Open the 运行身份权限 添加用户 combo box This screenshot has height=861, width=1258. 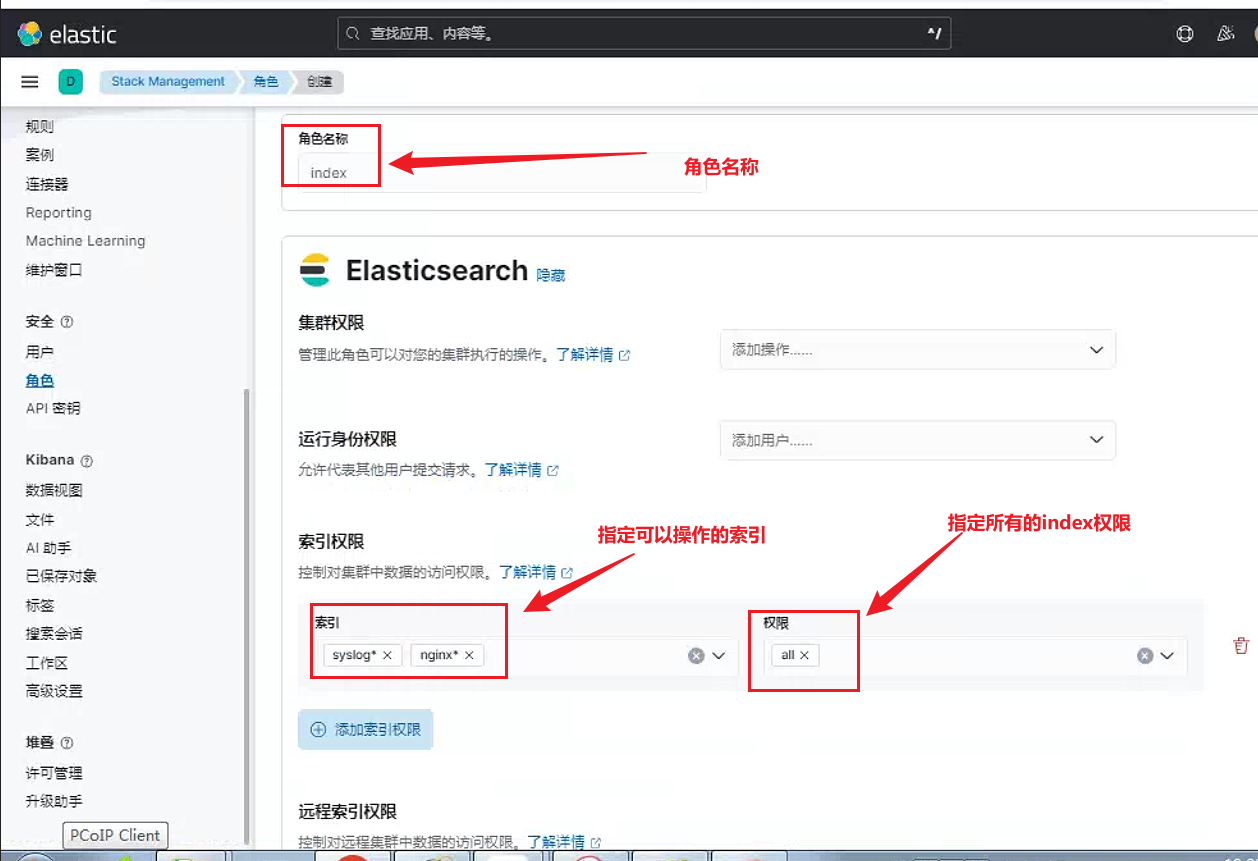(917, 440)
